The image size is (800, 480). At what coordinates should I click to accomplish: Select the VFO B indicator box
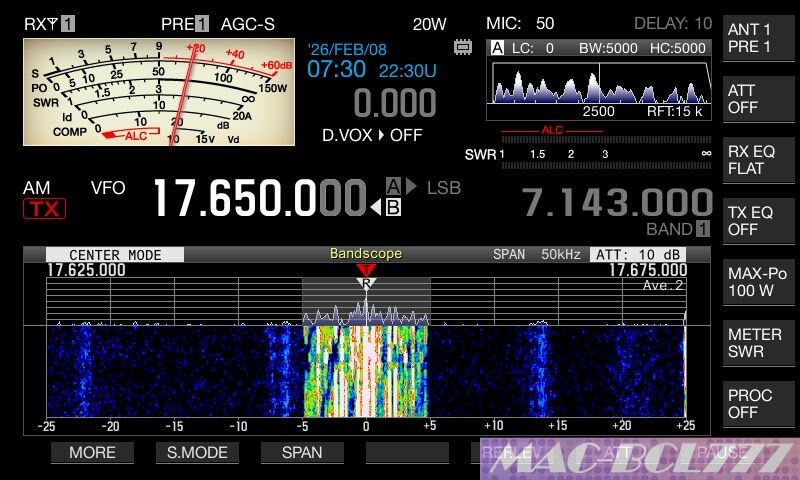pyautogui.click(x=393, y=208)
